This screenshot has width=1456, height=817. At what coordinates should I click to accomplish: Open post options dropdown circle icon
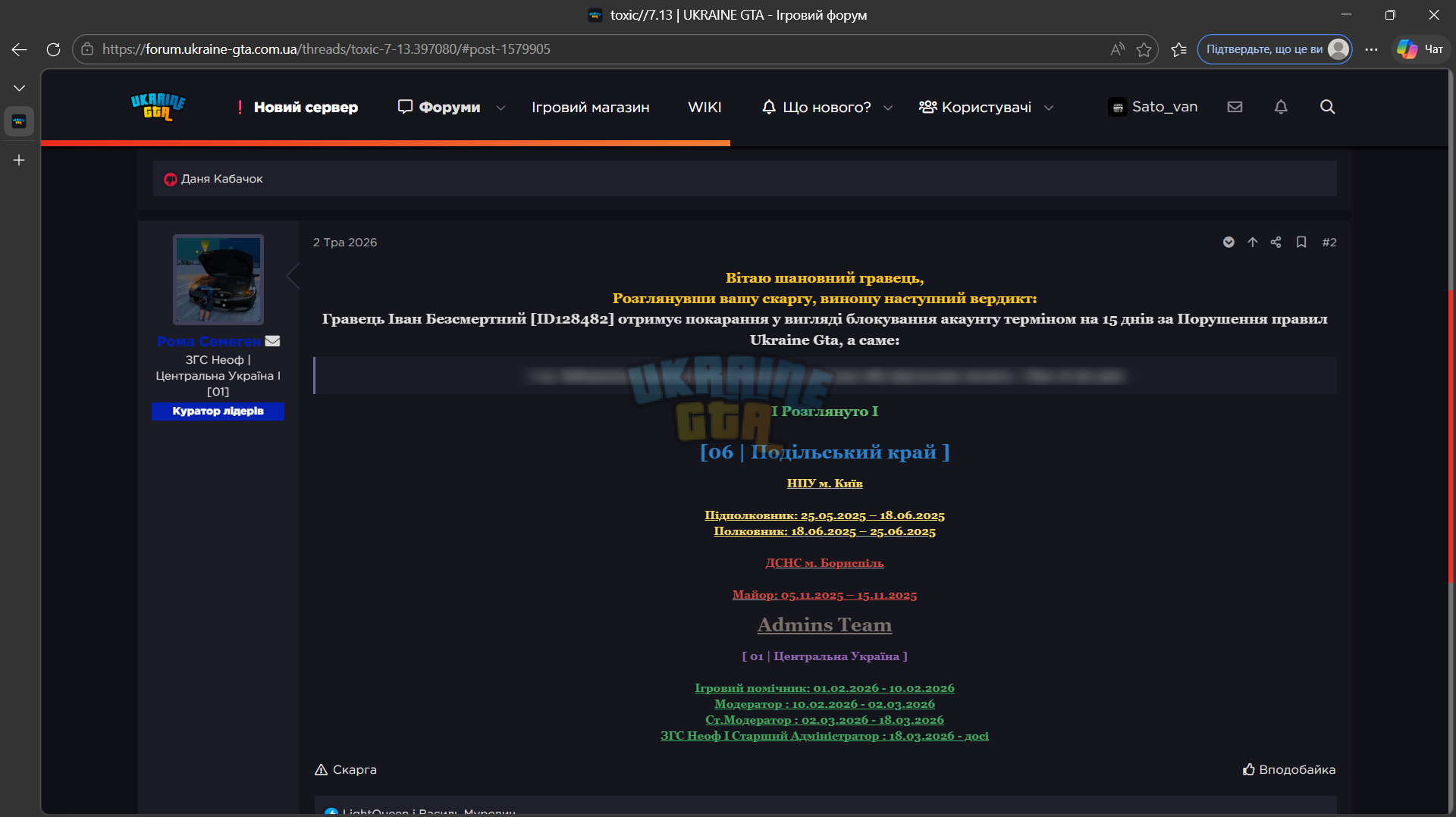point(1228,243)
